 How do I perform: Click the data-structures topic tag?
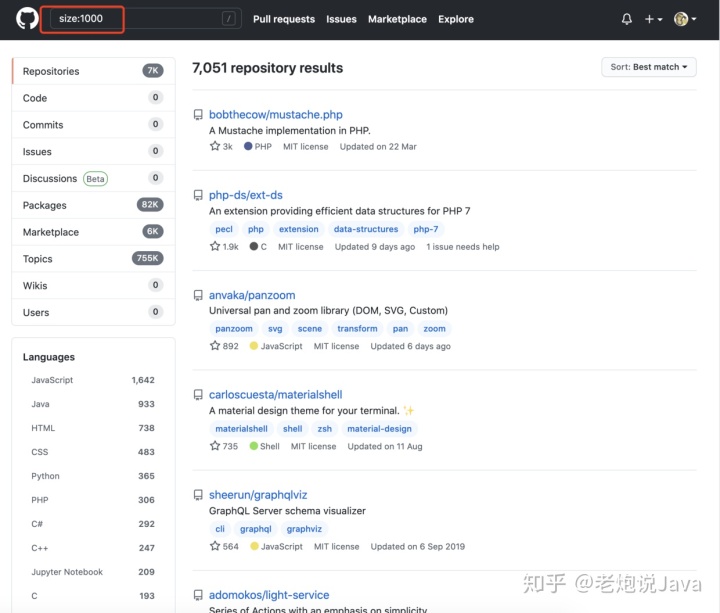click(366, 229)
